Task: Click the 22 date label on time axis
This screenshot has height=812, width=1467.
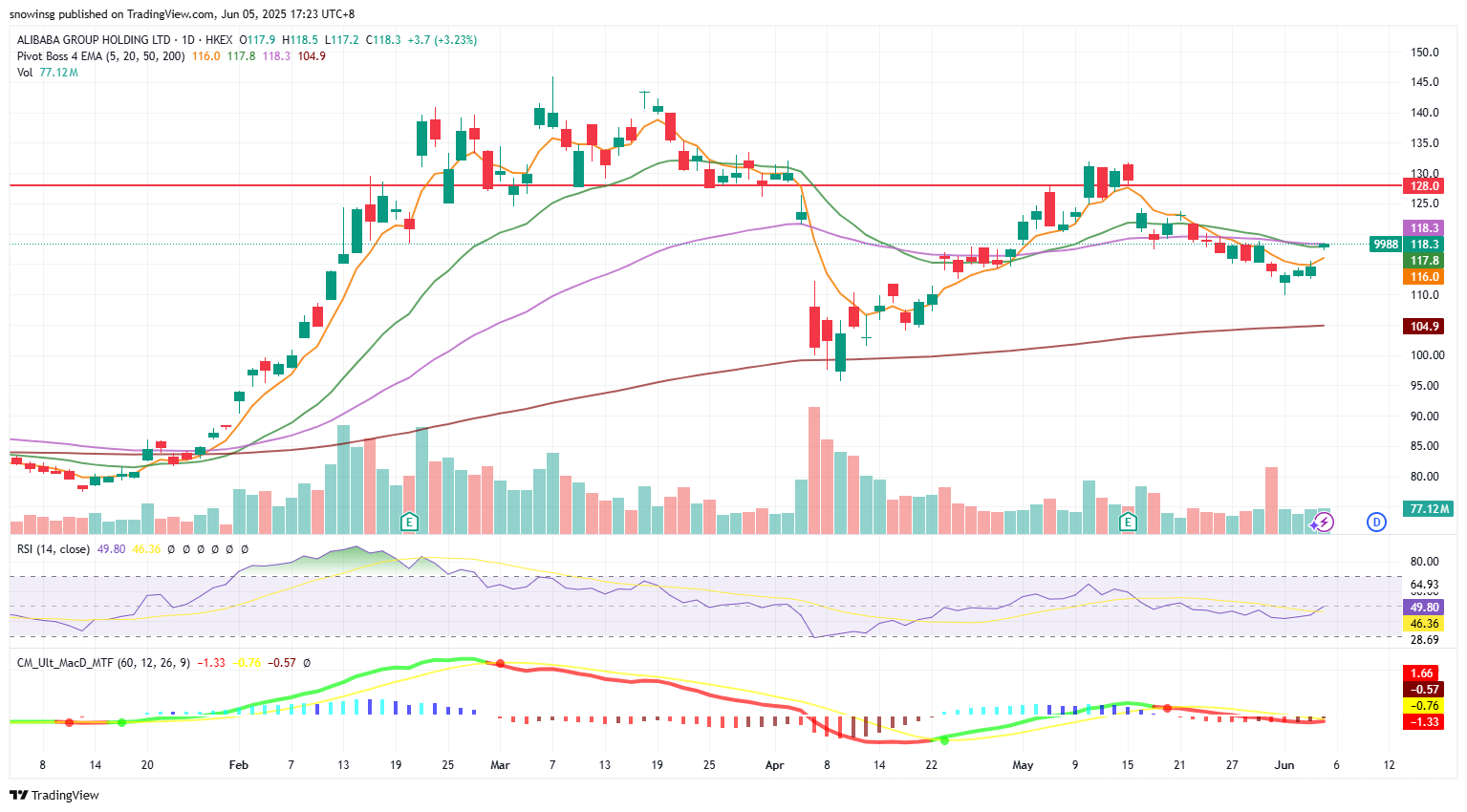Action: point(932,765)
